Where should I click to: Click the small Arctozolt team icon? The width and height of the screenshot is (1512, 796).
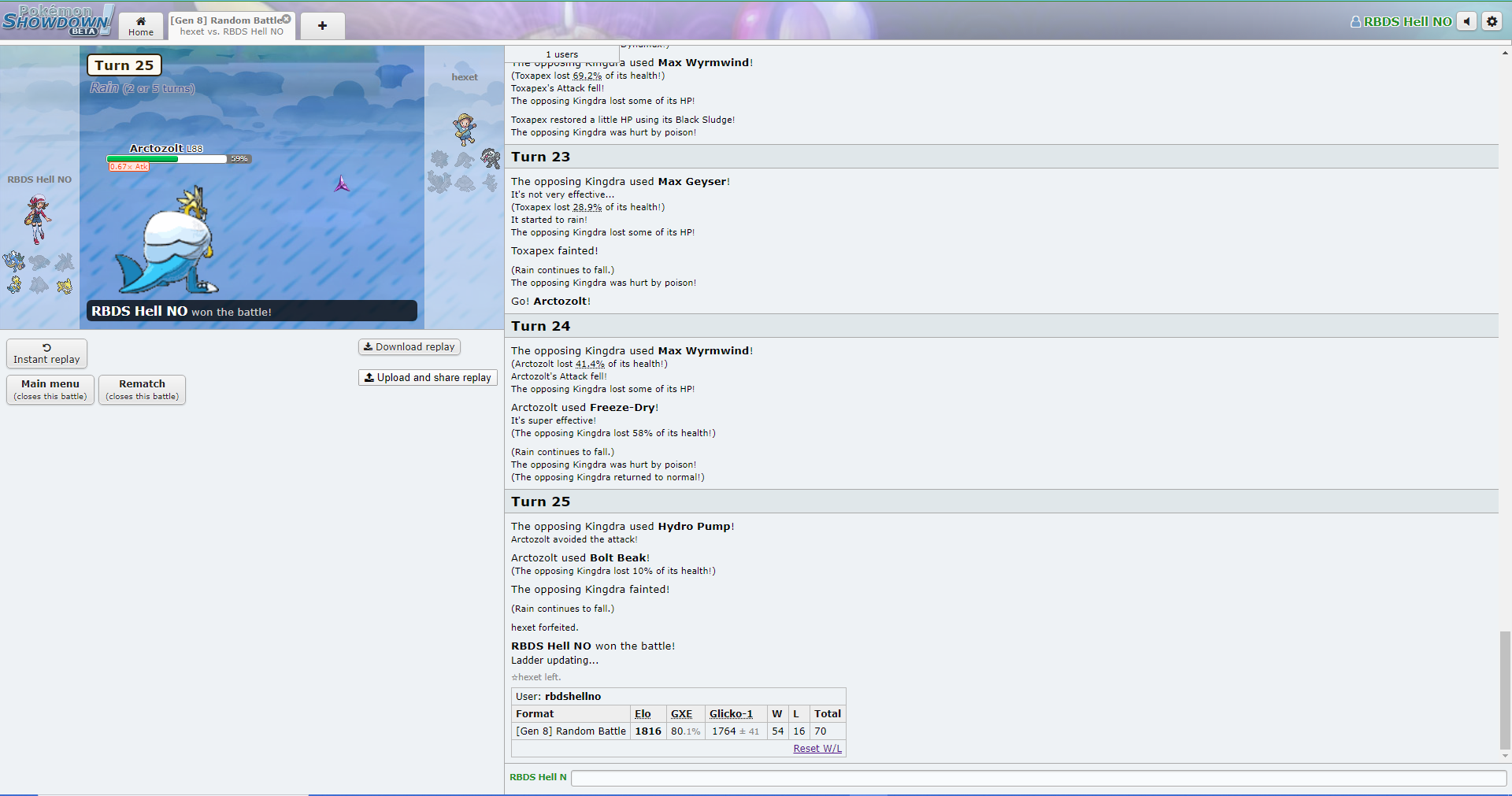click(14, 284)
